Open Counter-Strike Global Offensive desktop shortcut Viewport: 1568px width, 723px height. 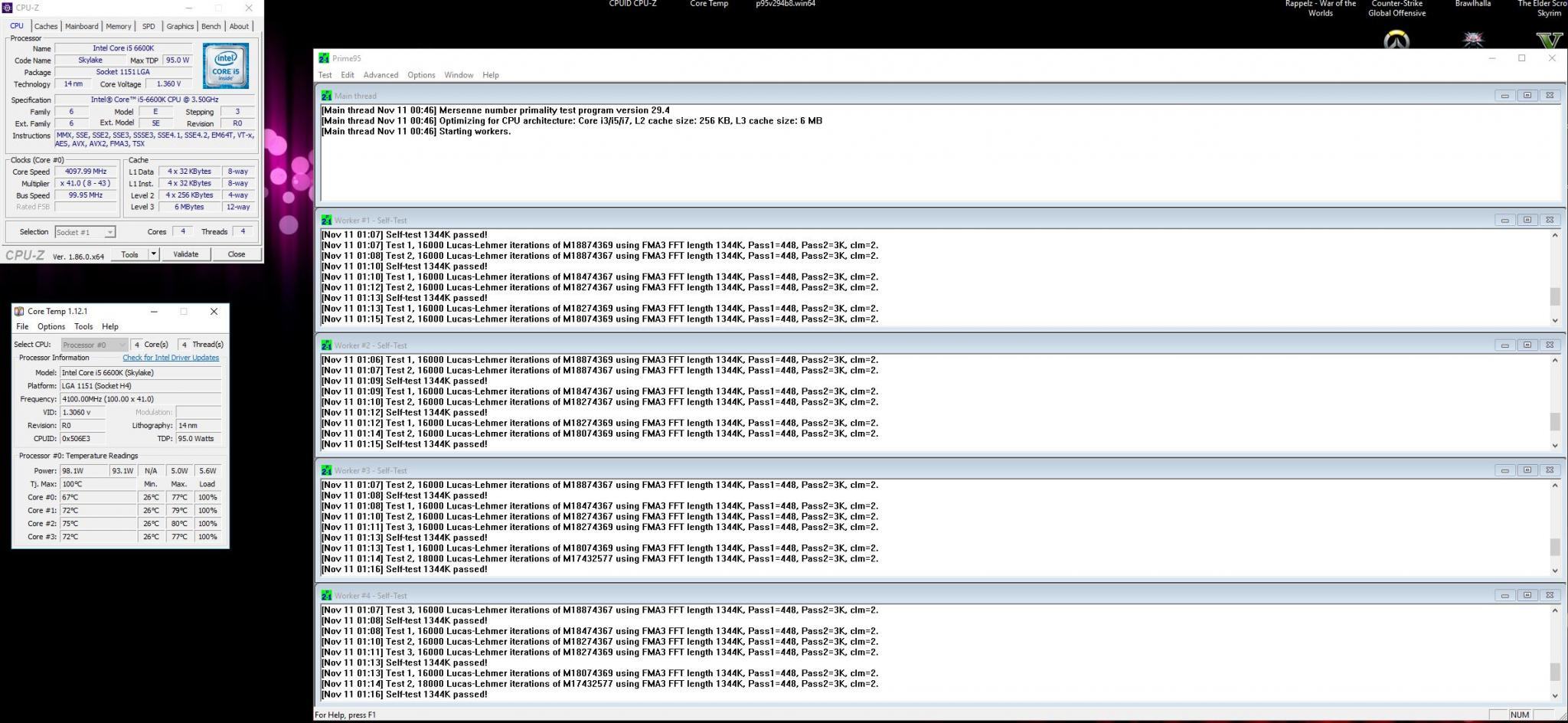point(1396,8)
